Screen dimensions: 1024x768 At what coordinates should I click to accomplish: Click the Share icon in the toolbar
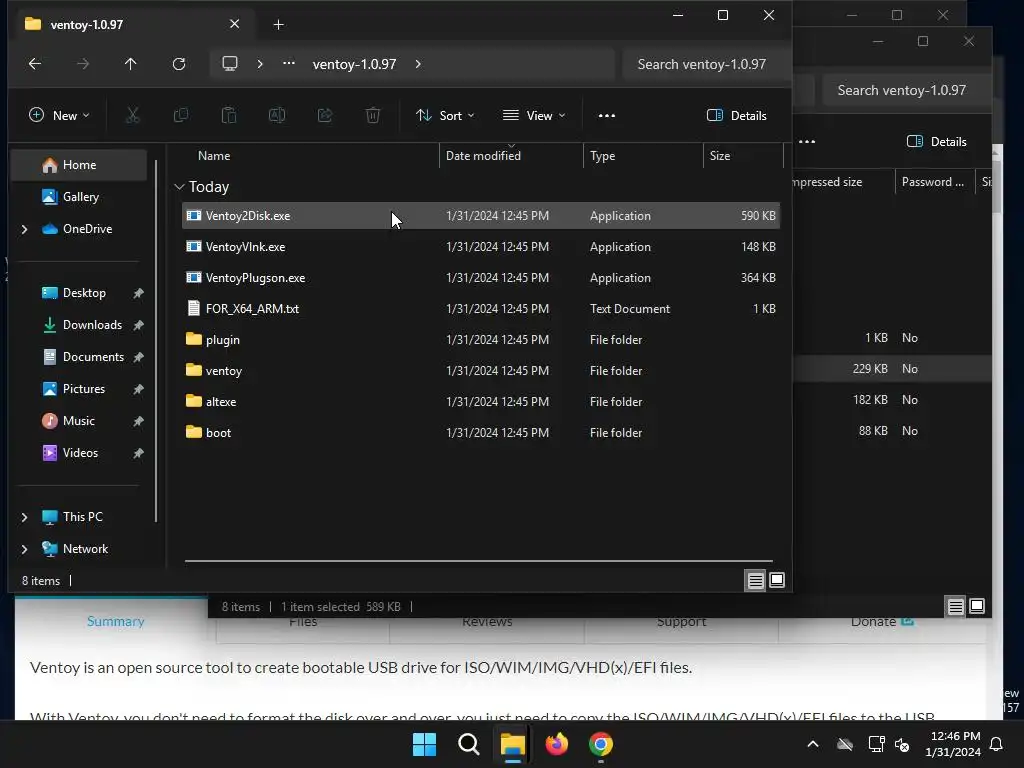tap(325, 116)
